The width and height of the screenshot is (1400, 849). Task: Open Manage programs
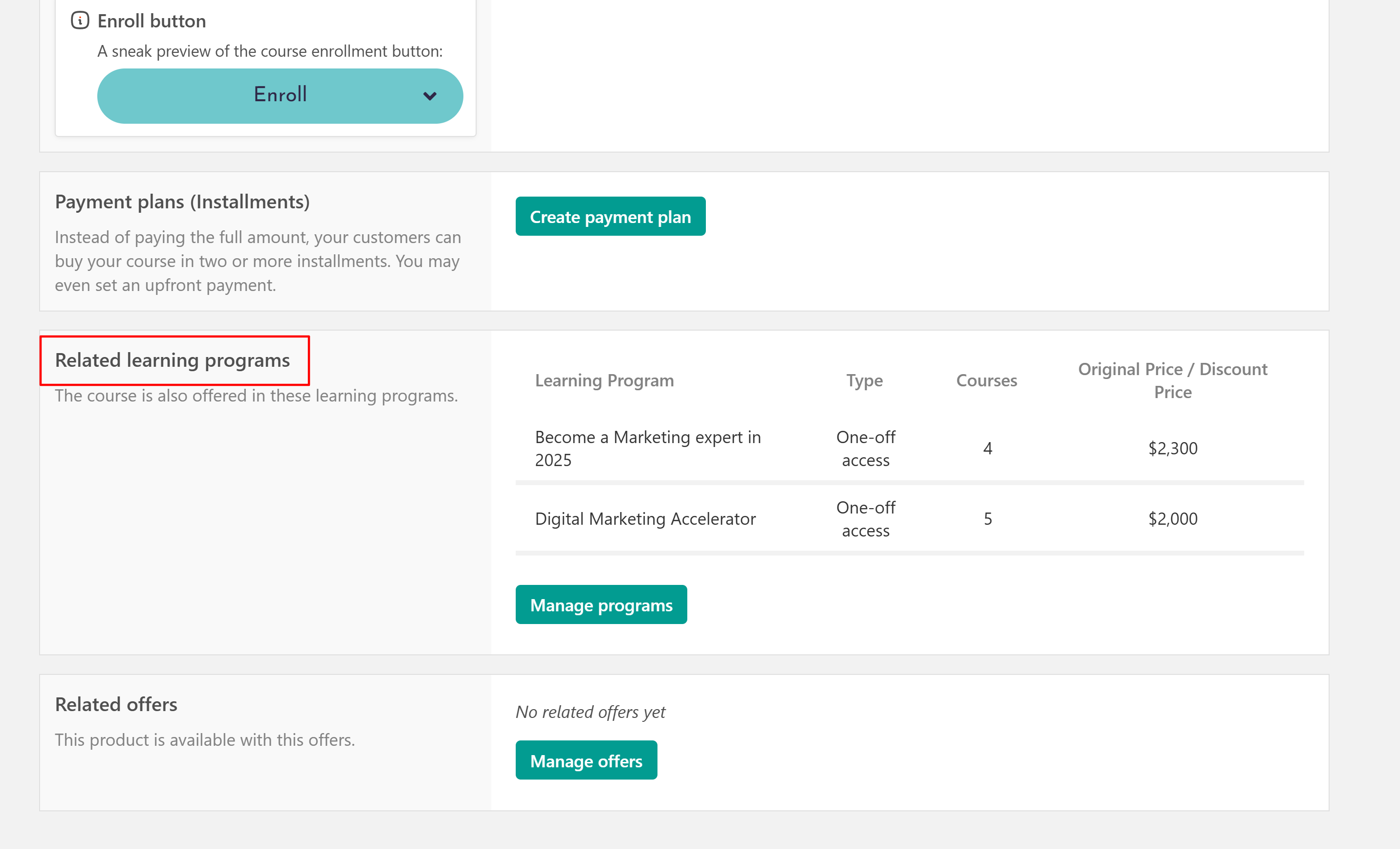tap(601, 604)
